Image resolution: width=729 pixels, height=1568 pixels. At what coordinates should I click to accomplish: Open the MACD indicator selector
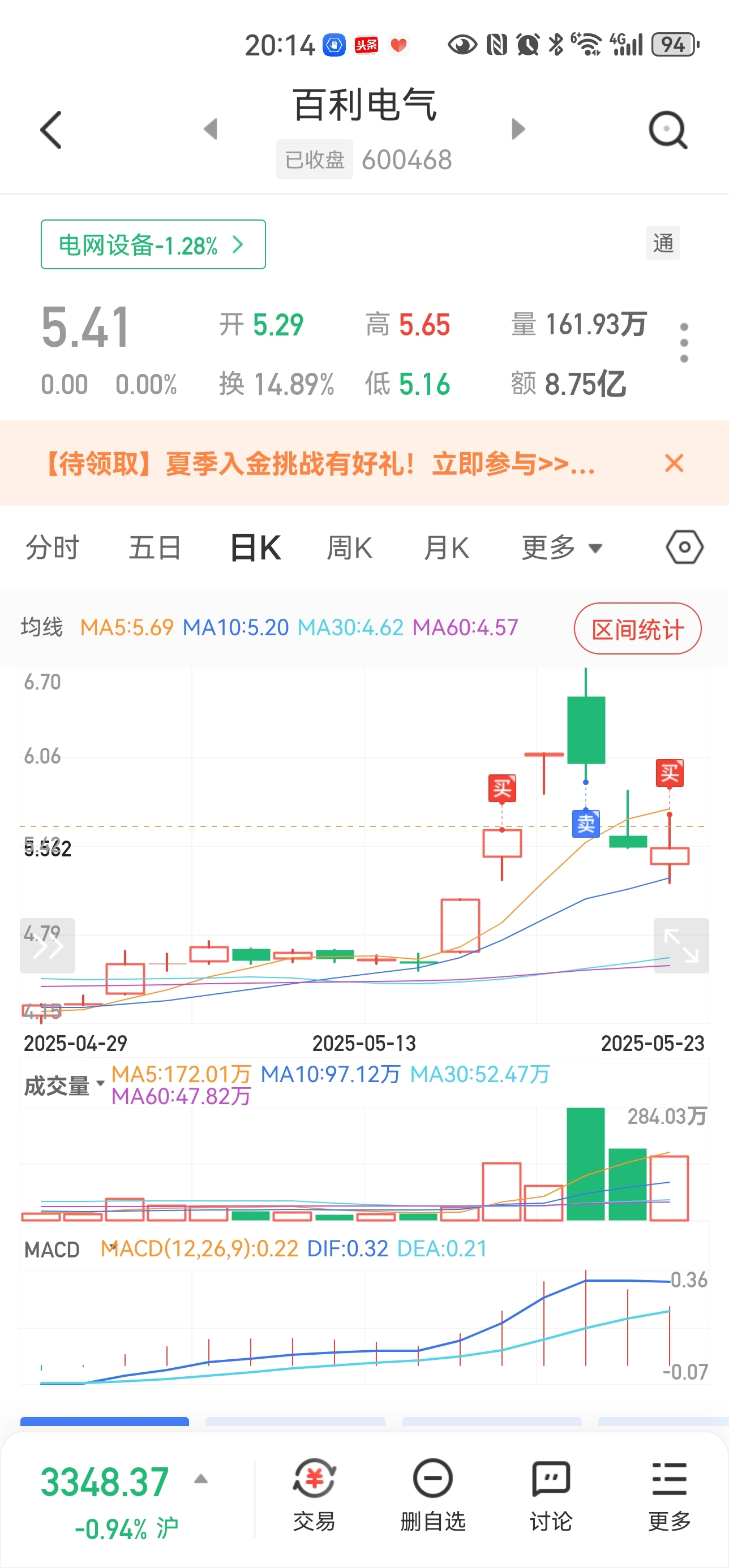click(x=52, y=1250)
